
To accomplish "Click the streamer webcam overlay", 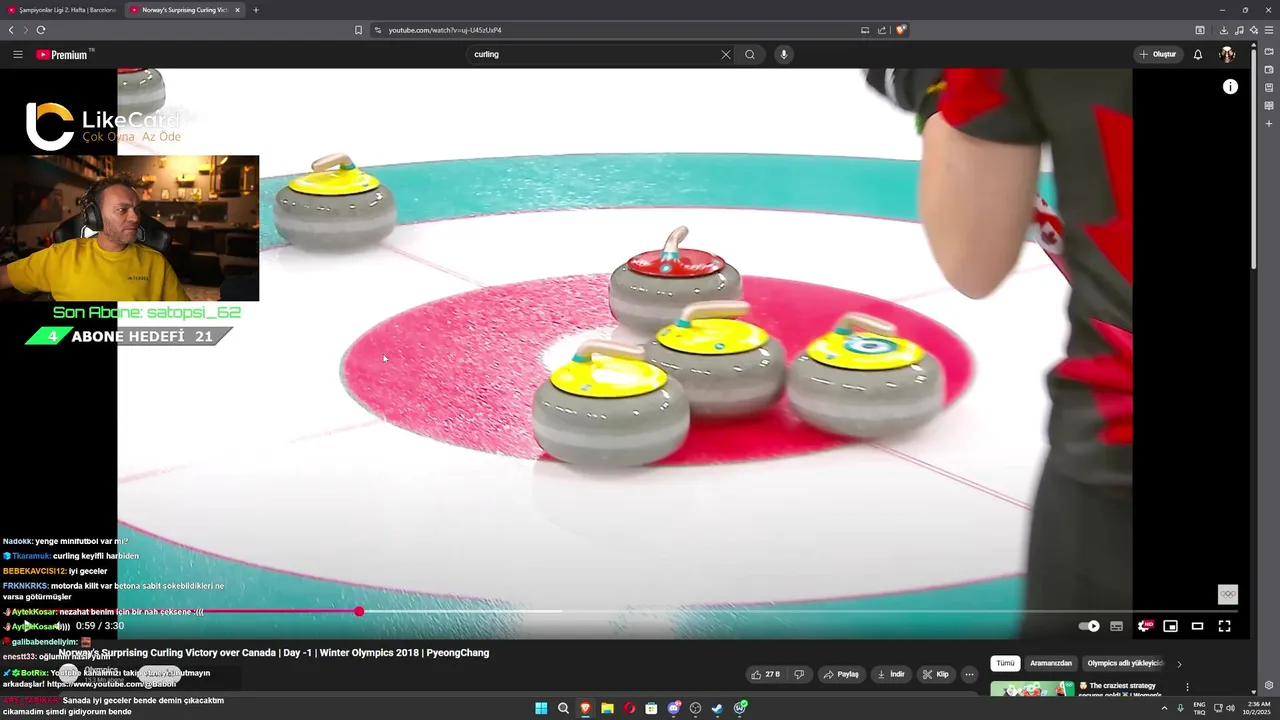I will tap(130, 228).
